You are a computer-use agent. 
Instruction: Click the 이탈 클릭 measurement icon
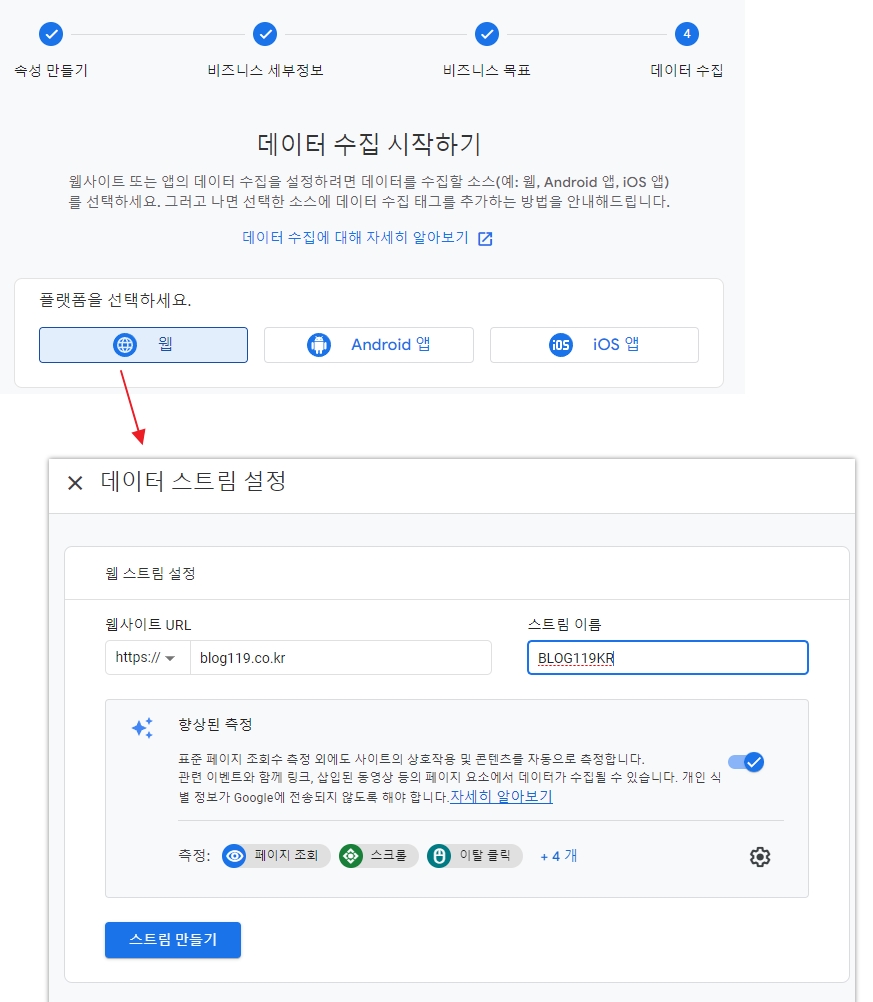point(442,856)
